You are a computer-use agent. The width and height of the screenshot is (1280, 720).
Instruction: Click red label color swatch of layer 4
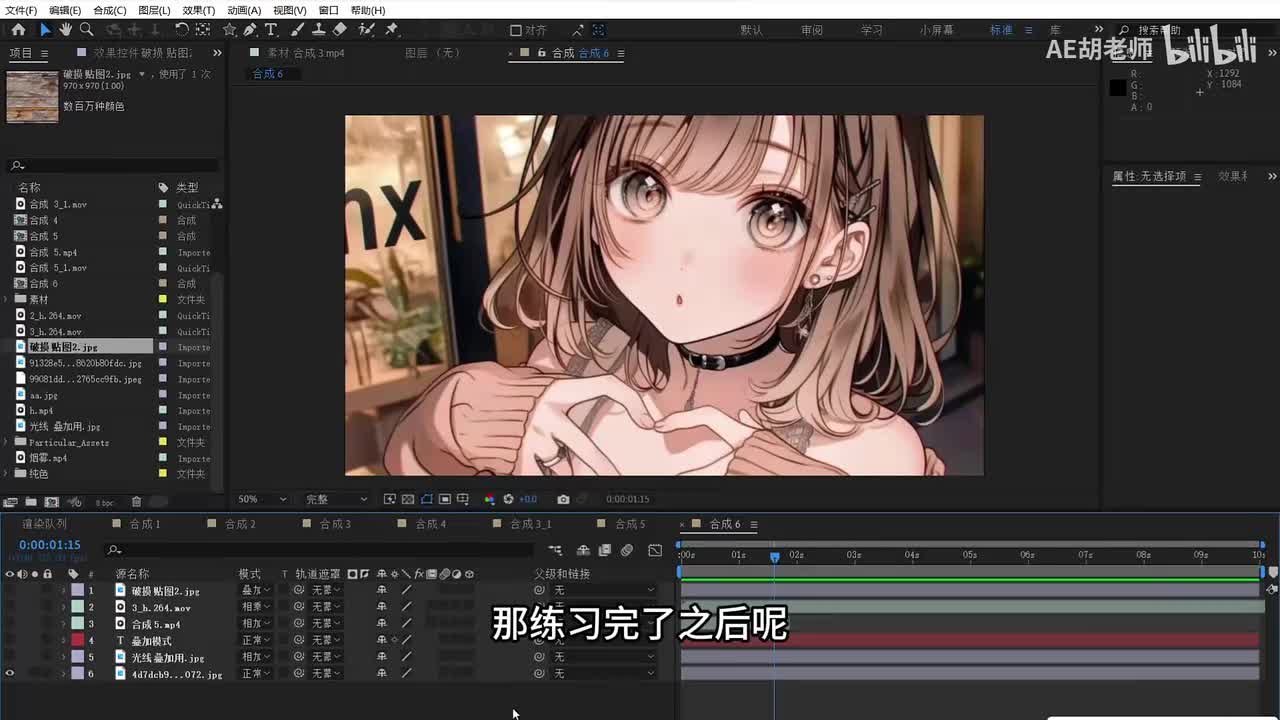tap(77, 640)
